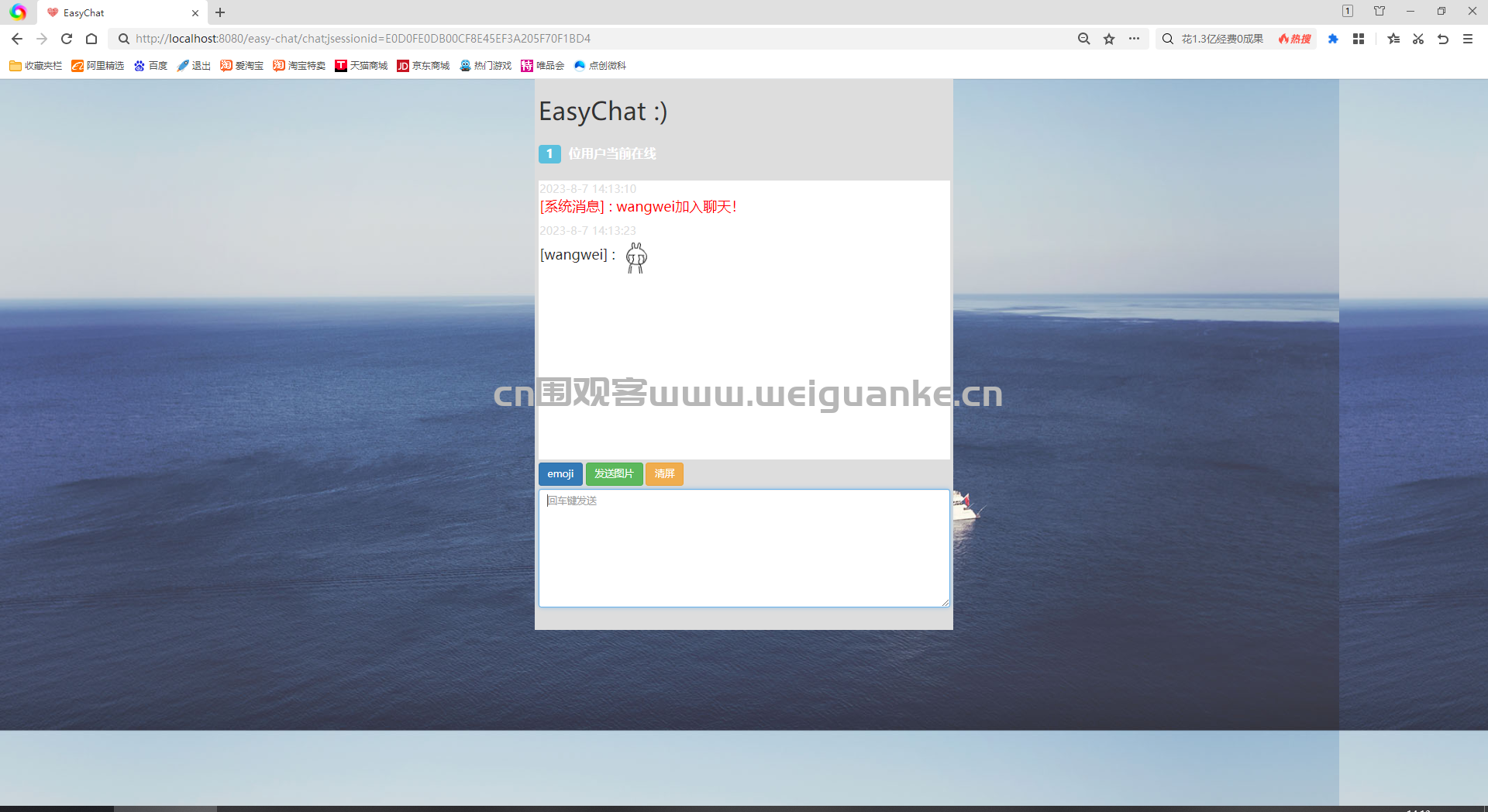This screenshot has width=1488, height=812.
Task: Click the search engine magnifier icon
Action: (x=1168, y=39)
